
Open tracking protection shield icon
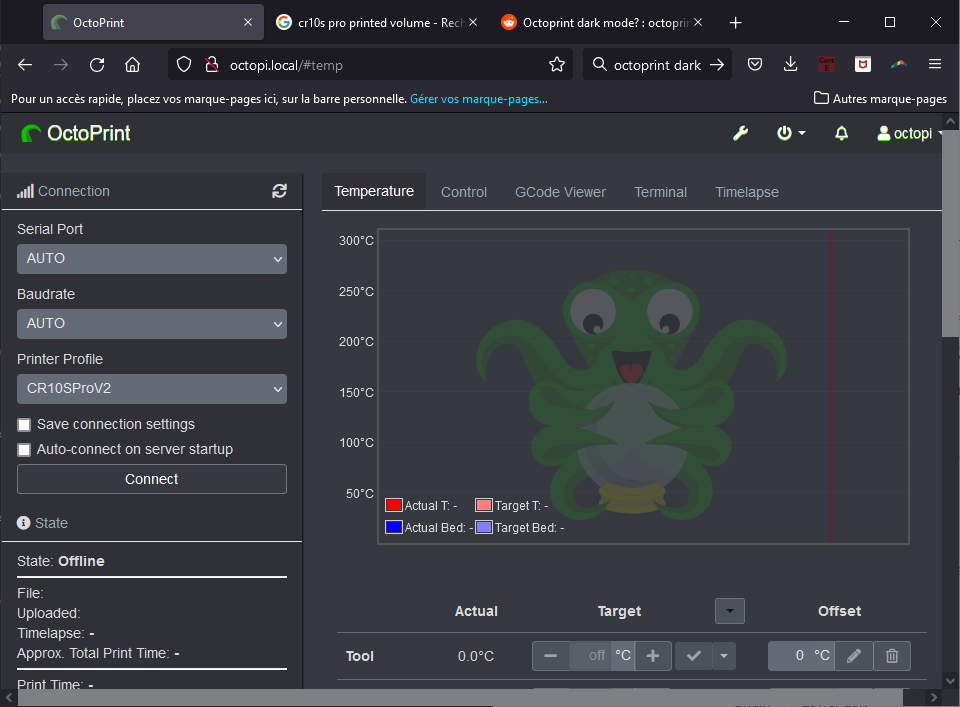click(184, 64)
